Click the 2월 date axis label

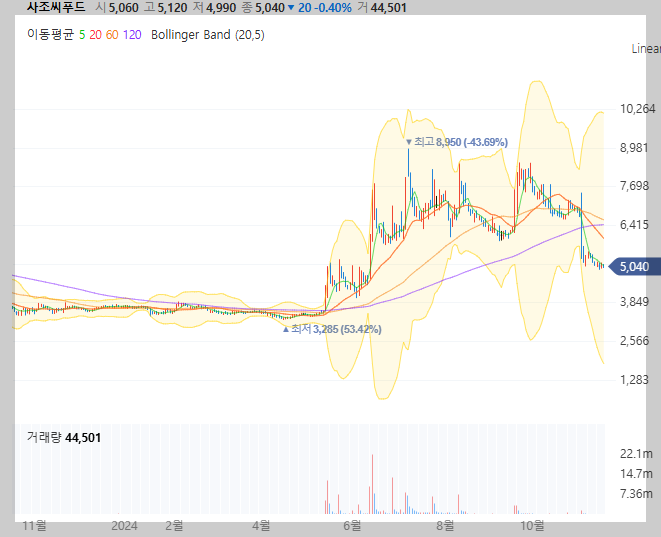point(174,526)
